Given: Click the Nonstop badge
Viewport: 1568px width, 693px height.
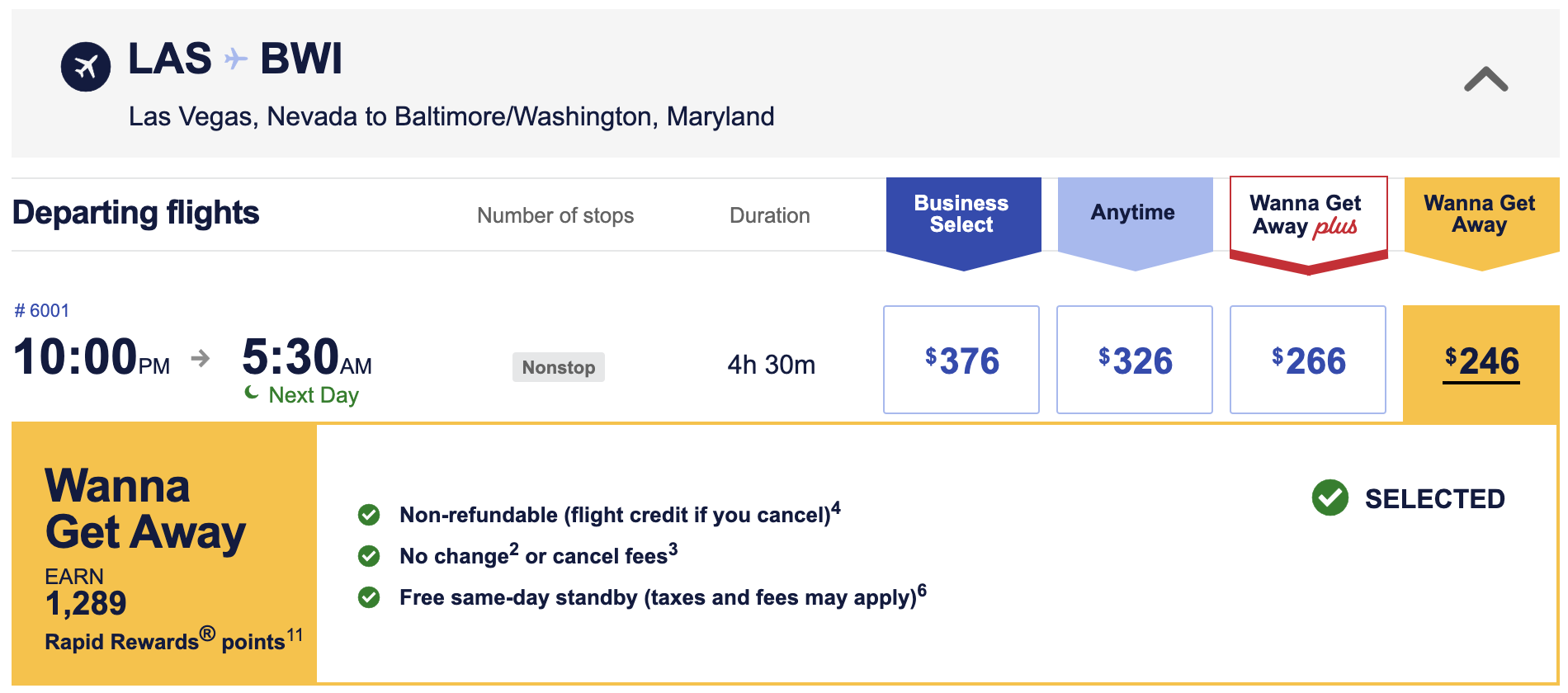Looking at the screenshot, I should pos(559,367).
